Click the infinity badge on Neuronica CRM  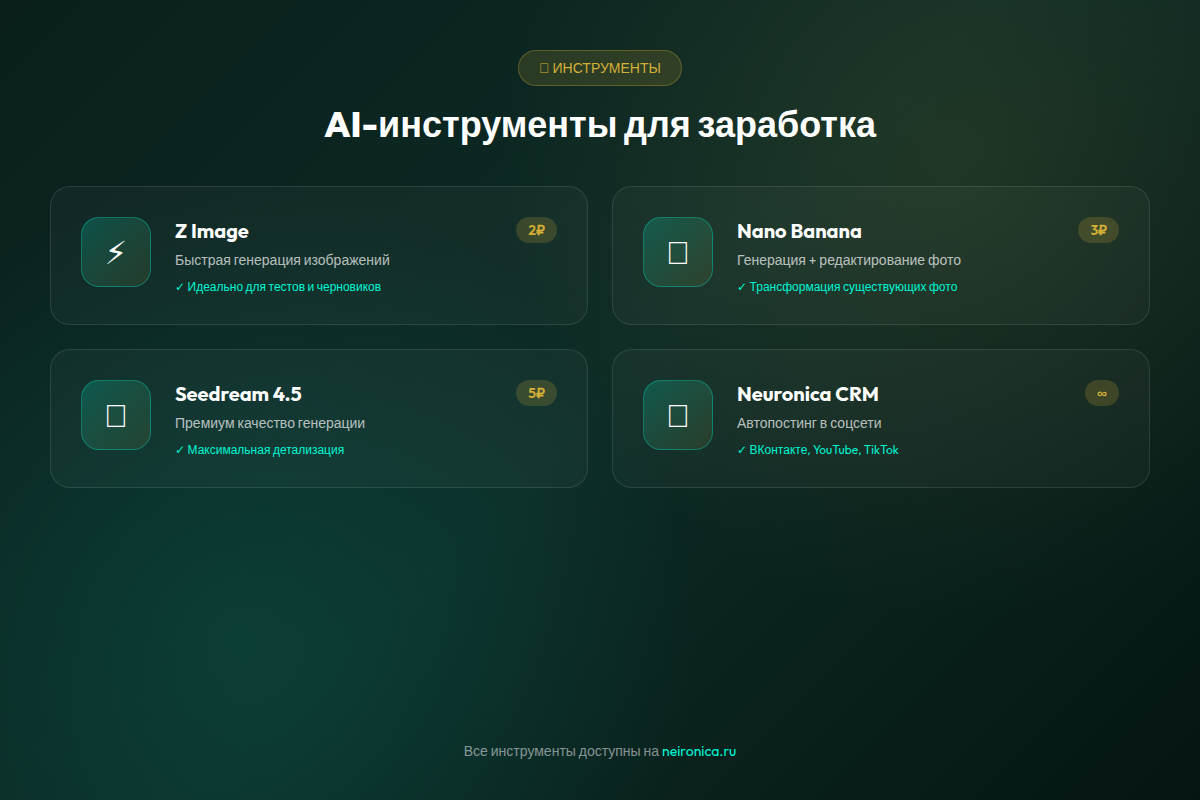pyautogui.click(x=1102, y=393)
